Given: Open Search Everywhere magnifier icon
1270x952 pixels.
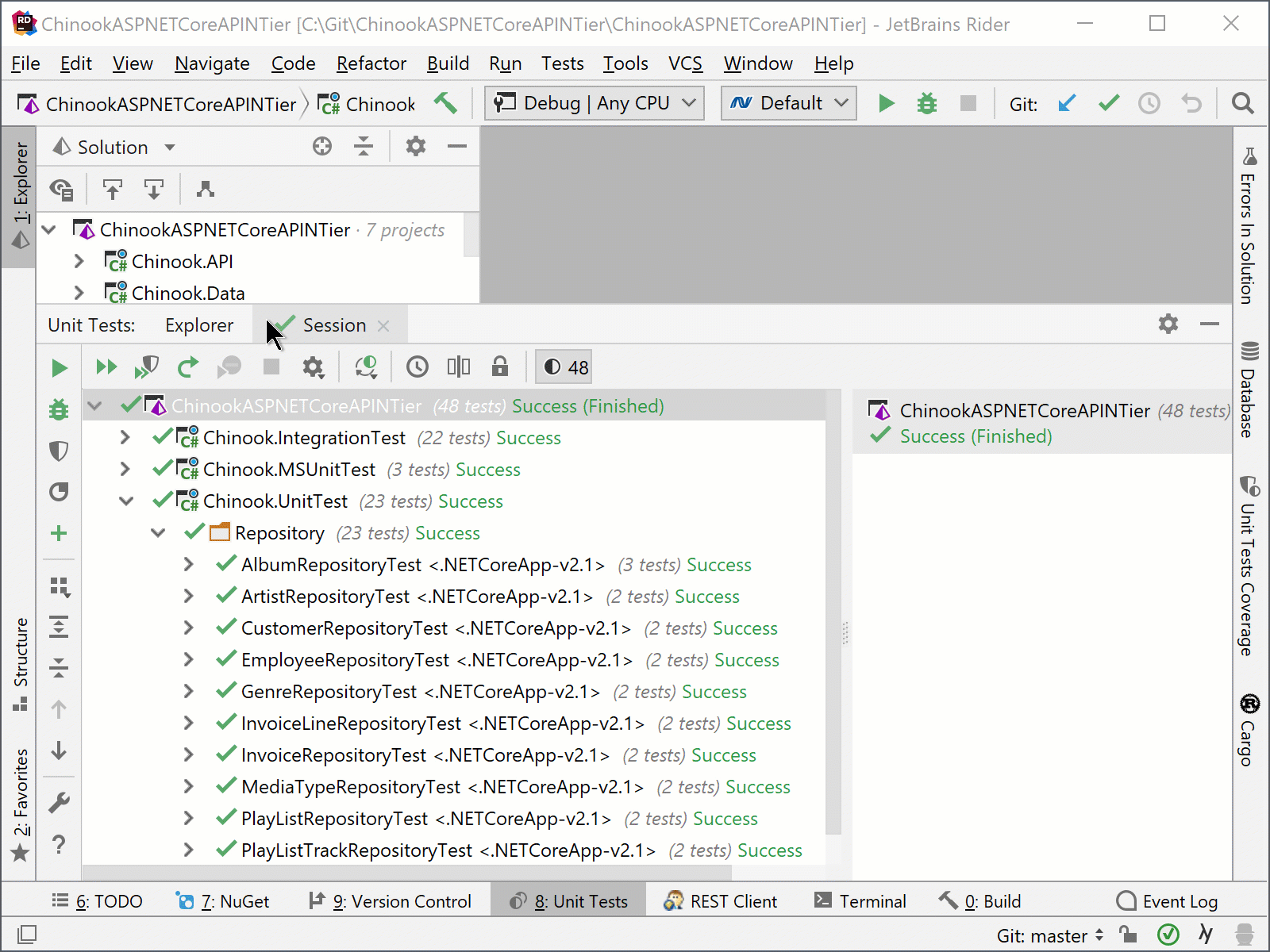Looking at the screenshot, I should tap(1242, 103).
